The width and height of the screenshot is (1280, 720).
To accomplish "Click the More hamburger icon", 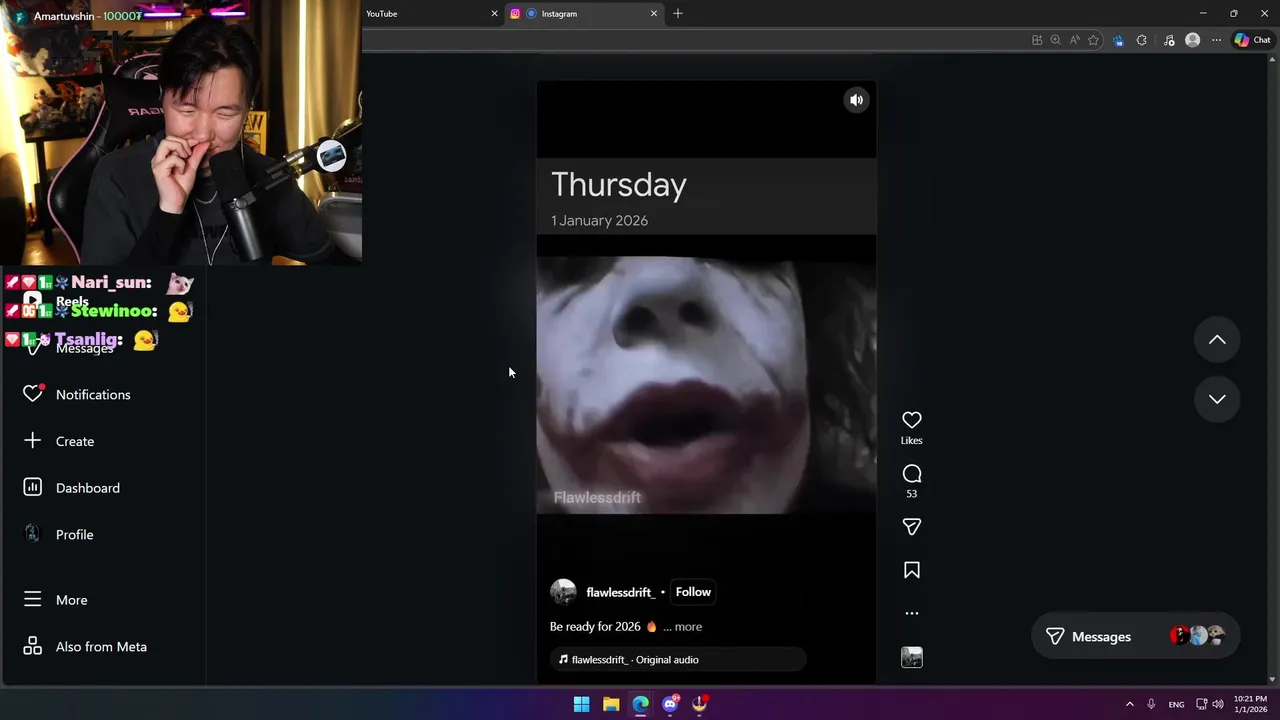I will pos(33,600).
